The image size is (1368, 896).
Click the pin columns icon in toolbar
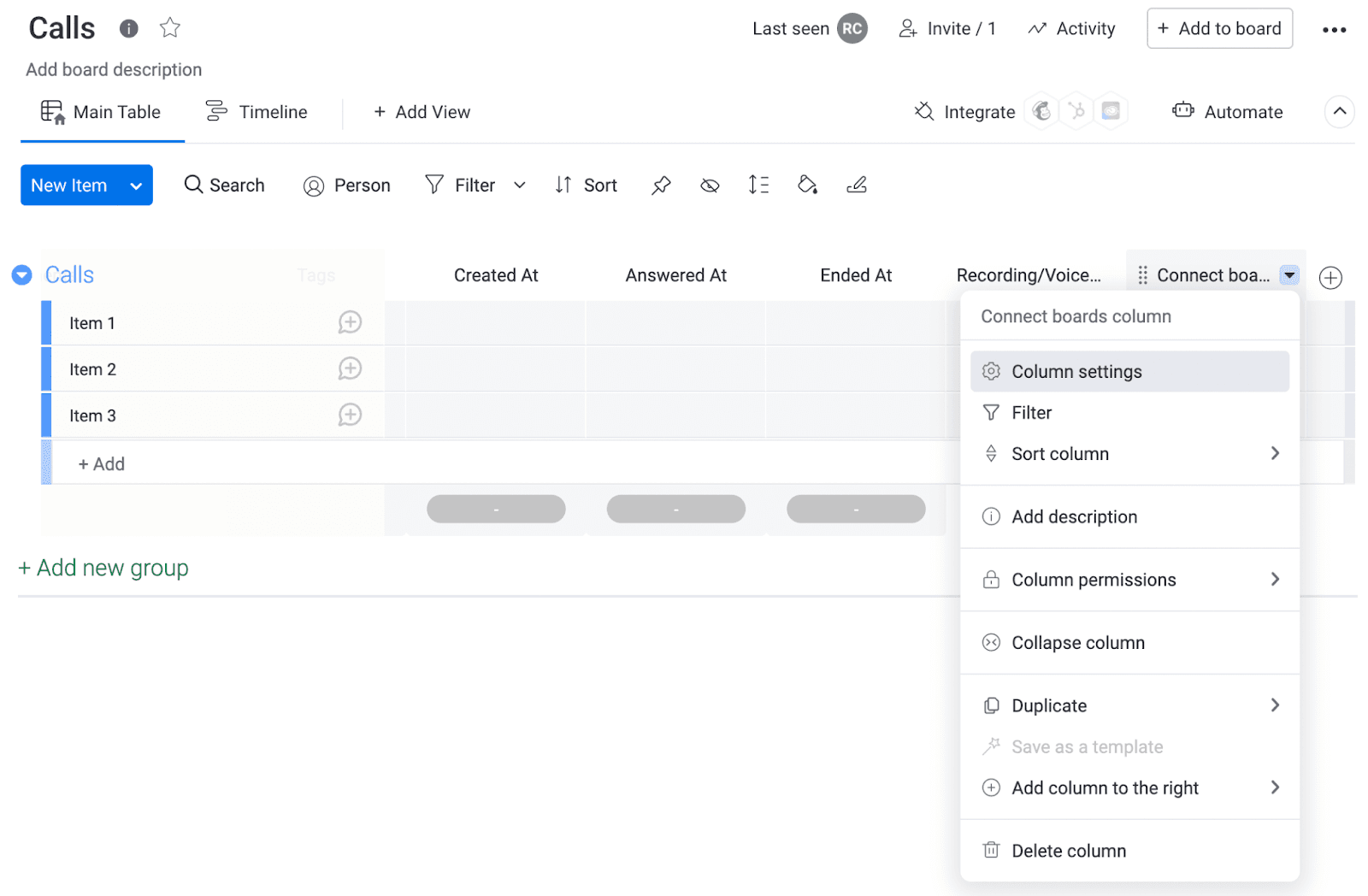pos(661,186)
